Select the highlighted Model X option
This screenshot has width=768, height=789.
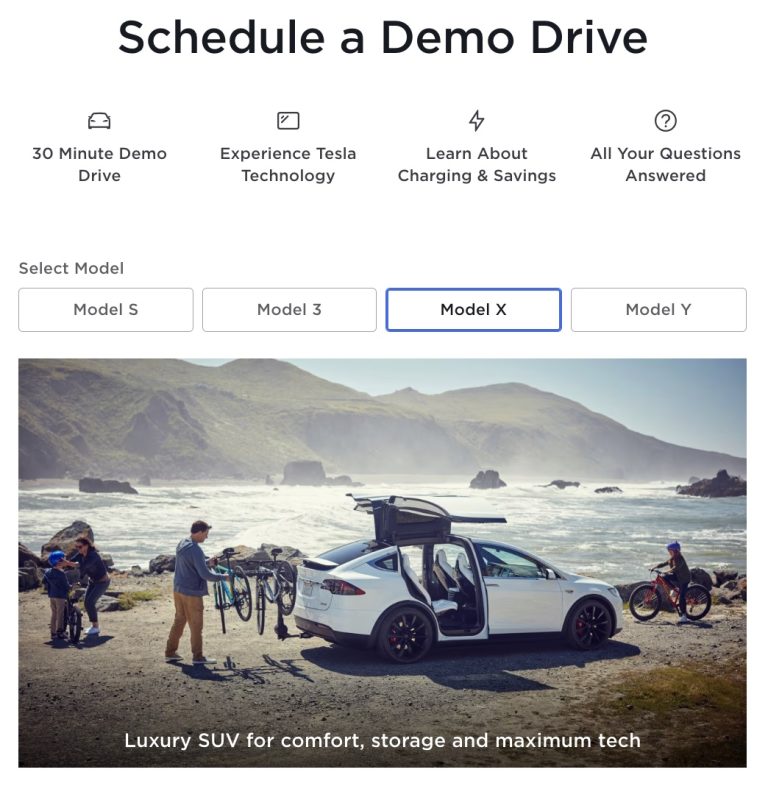(x=474, y=310)
